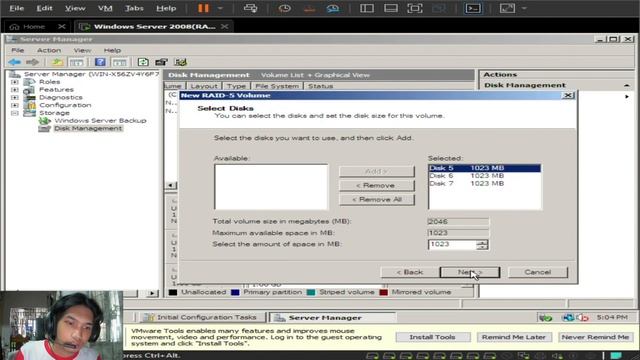Click the Show/Hide Console Tree icon

pos(76,62)
